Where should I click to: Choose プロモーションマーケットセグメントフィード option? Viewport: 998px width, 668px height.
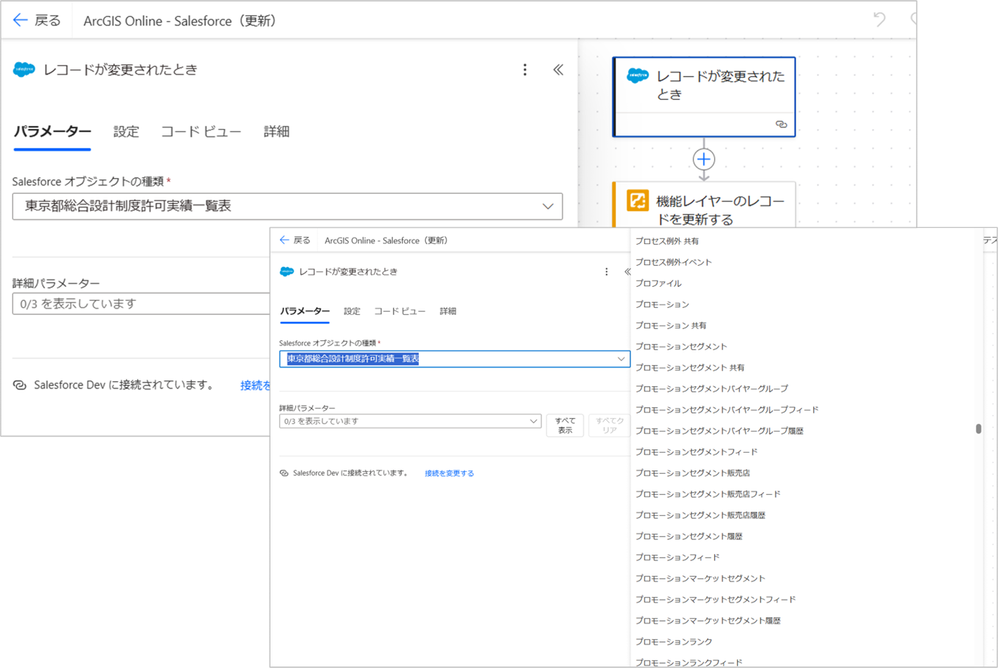click(x=715, y=599)
